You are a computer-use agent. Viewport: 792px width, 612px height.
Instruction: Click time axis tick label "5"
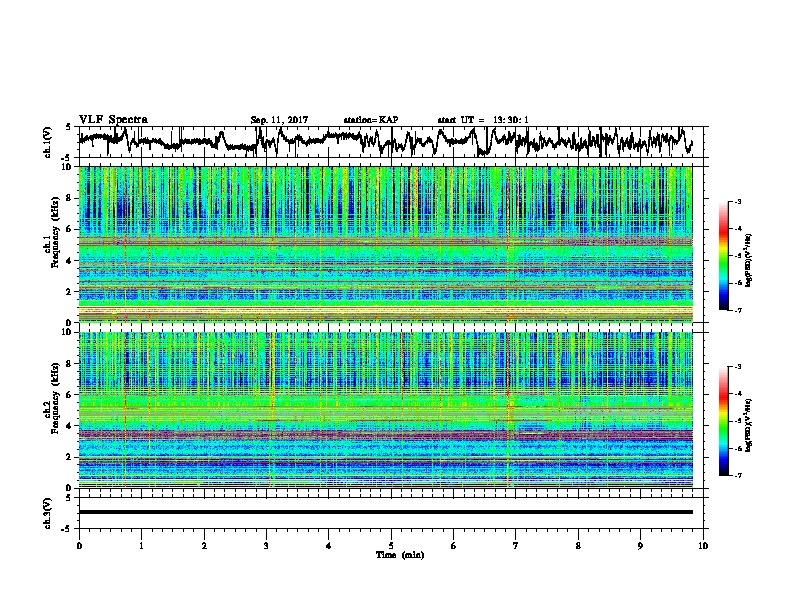click(x=391, y=545)
